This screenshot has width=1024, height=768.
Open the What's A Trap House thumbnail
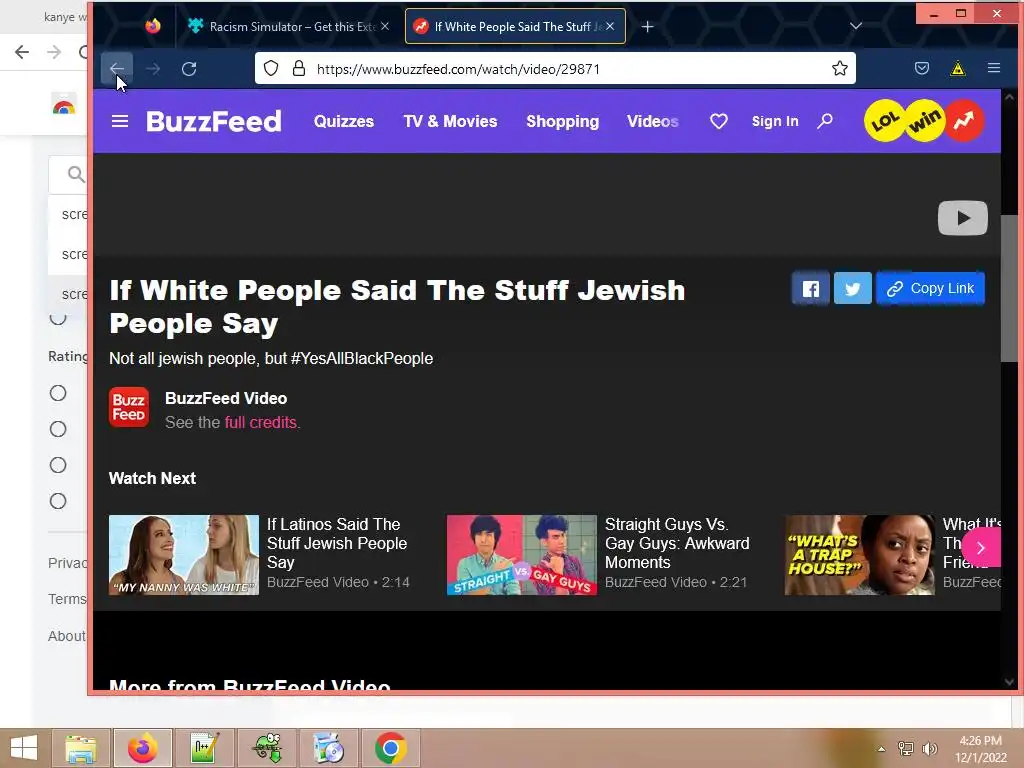[x=859, y=555]
